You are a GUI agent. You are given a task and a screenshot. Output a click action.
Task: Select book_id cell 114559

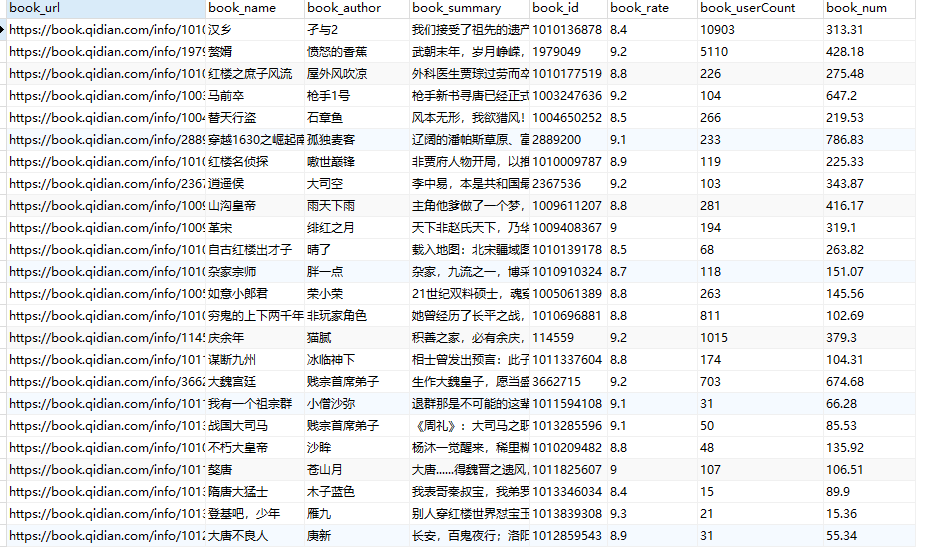568,337
